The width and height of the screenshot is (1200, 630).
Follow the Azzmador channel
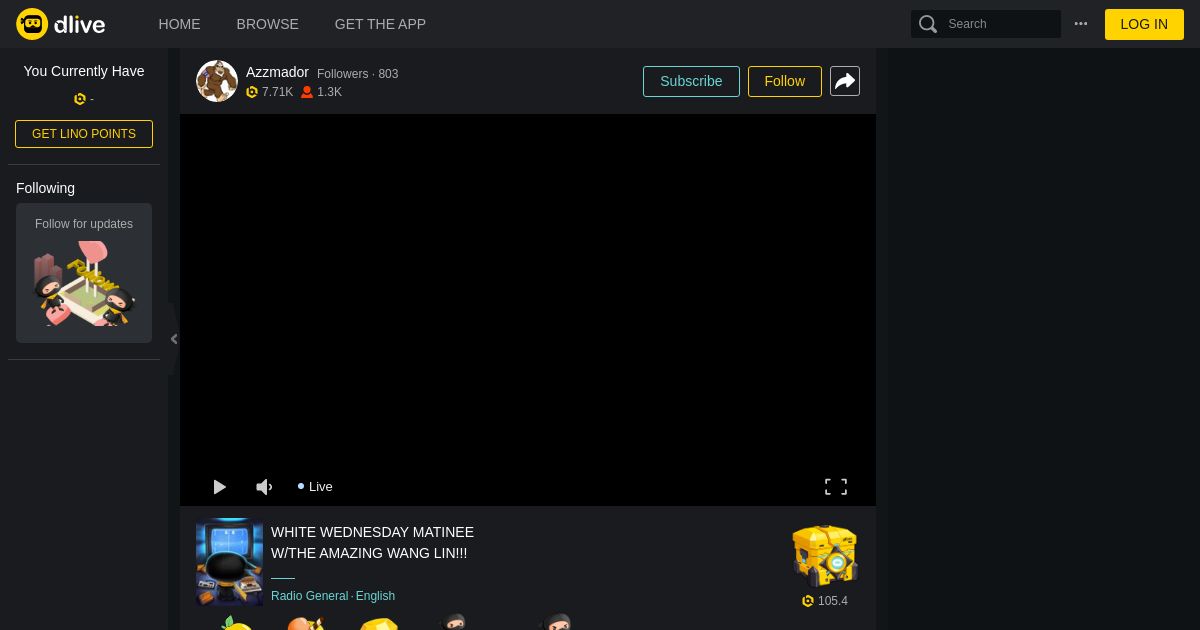785,81
